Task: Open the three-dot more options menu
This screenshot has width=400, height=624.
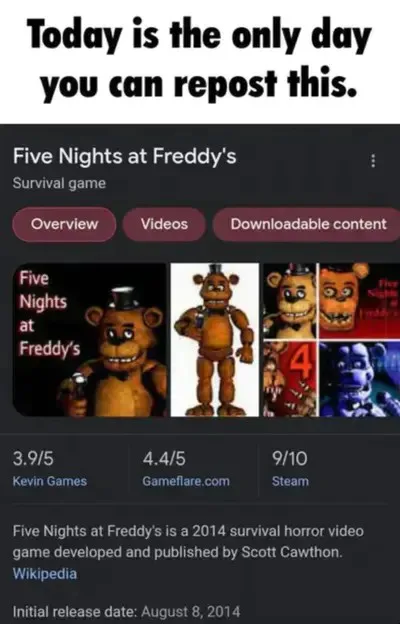Action: point(373,161)
